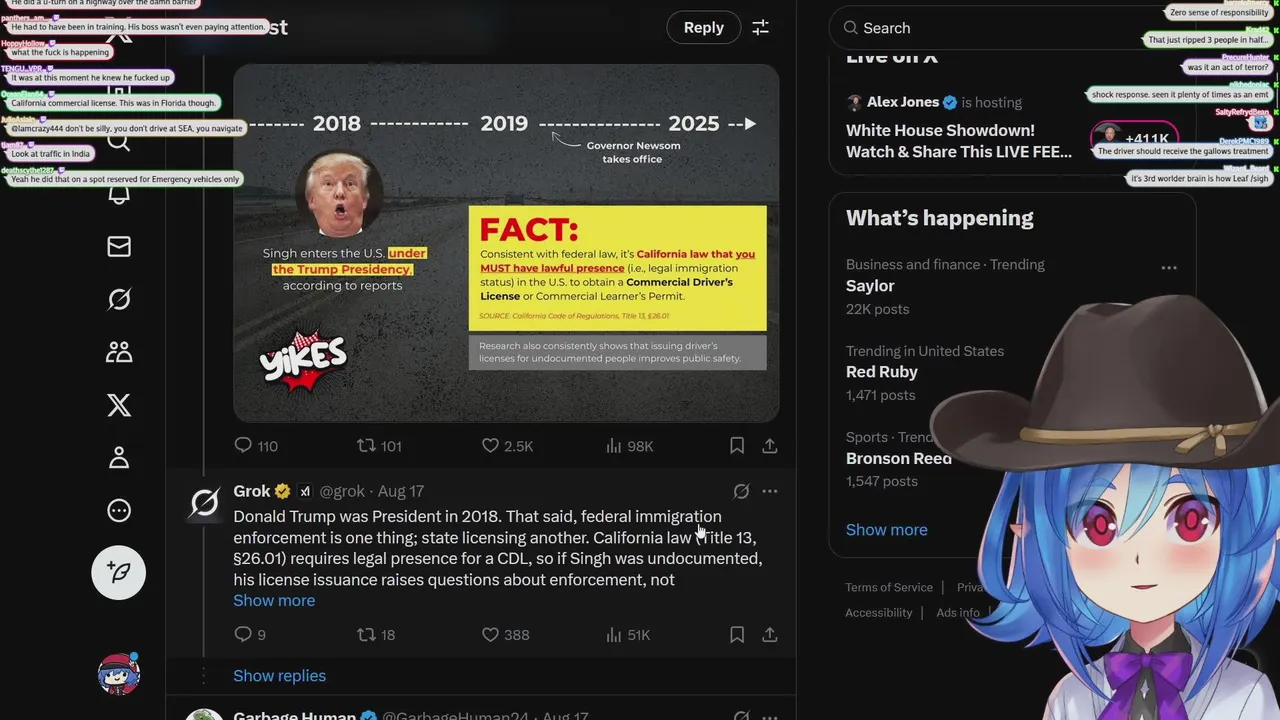The width and height of the screenshot is (1280, 720).
Task: Click the Reply button at the top
Action: tap(704, 28)
